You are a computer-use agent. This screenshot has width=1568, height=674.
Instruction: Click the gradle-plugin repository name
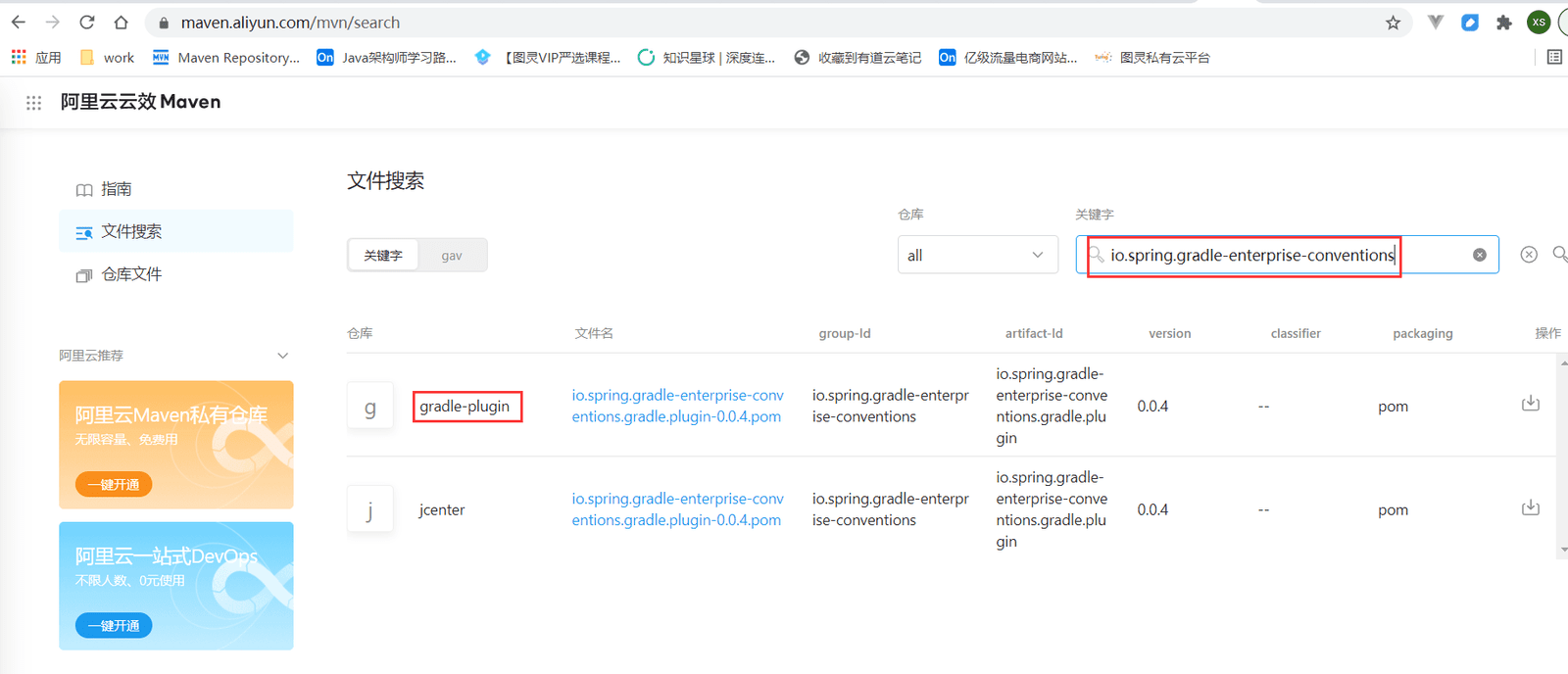click(x=465, y=407)
